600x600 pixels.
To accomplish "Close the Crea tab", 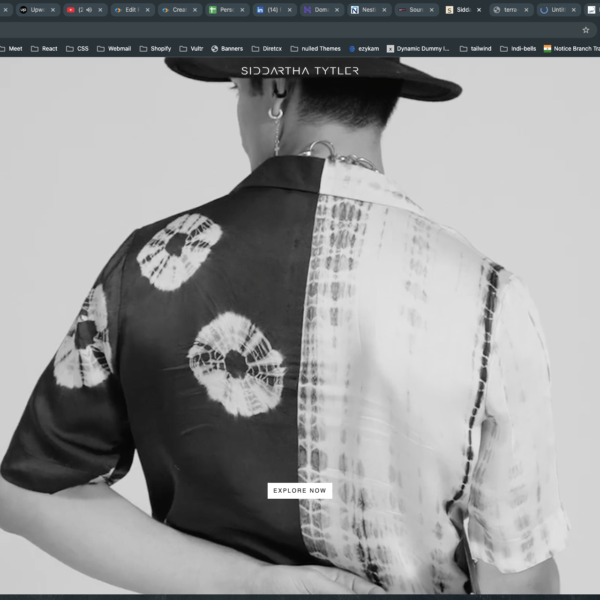I will pos(195,10).
